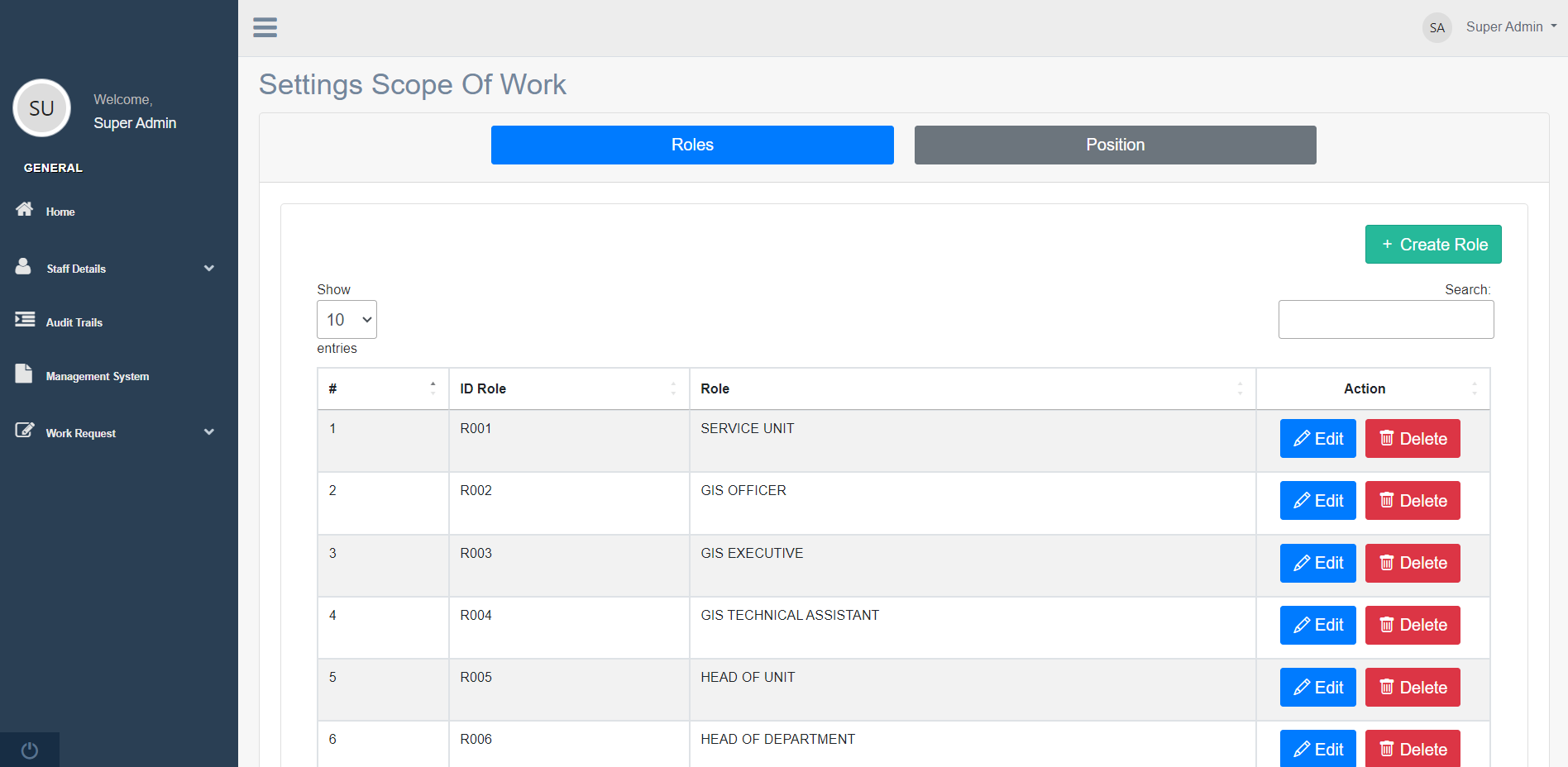Click the Home house icon
Screen dimensions: 1568x767
click(x=25, y=209)
